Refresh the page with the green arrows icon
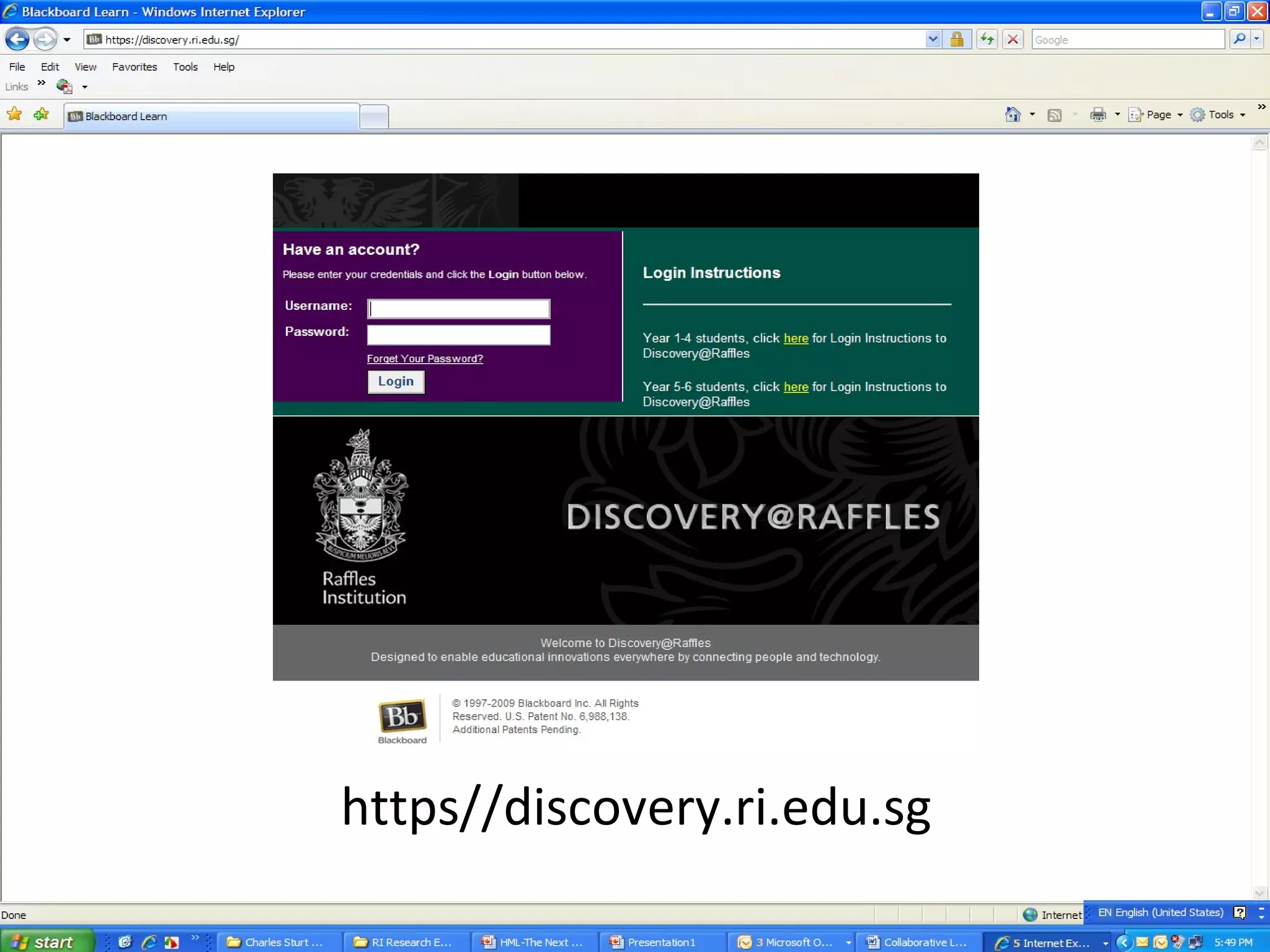 (x=987, y=40)
